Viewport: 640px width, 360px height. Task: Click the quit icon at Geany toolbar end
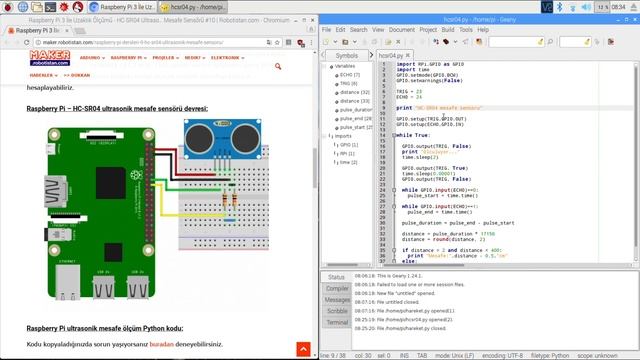tap(611, 42)
